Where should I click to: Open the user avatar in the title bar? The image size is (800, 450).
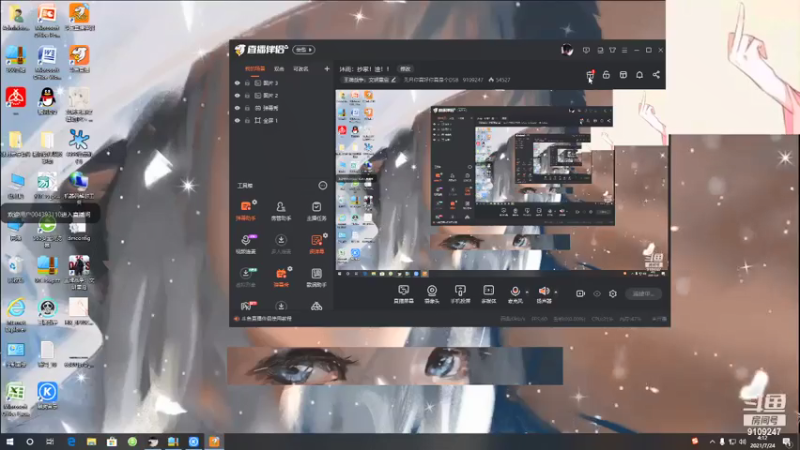click(567, 49)
